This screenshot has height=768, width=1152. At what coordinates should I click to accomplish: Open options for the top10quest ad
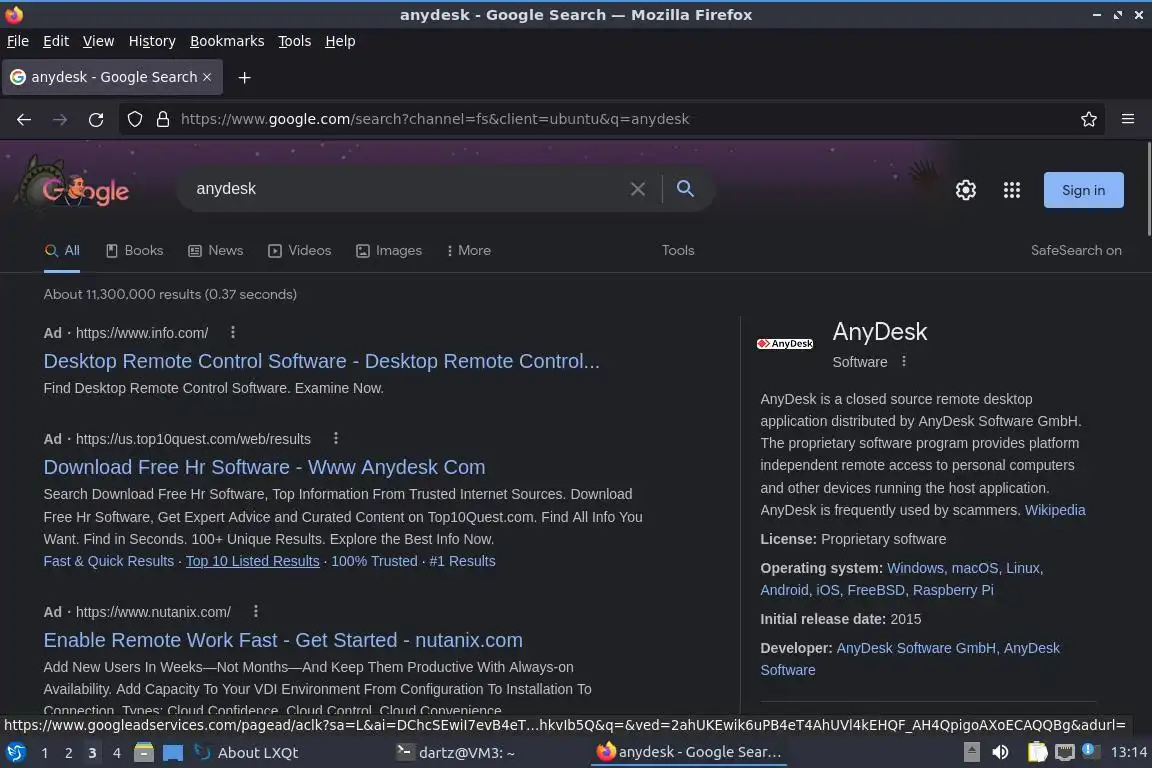335,438
